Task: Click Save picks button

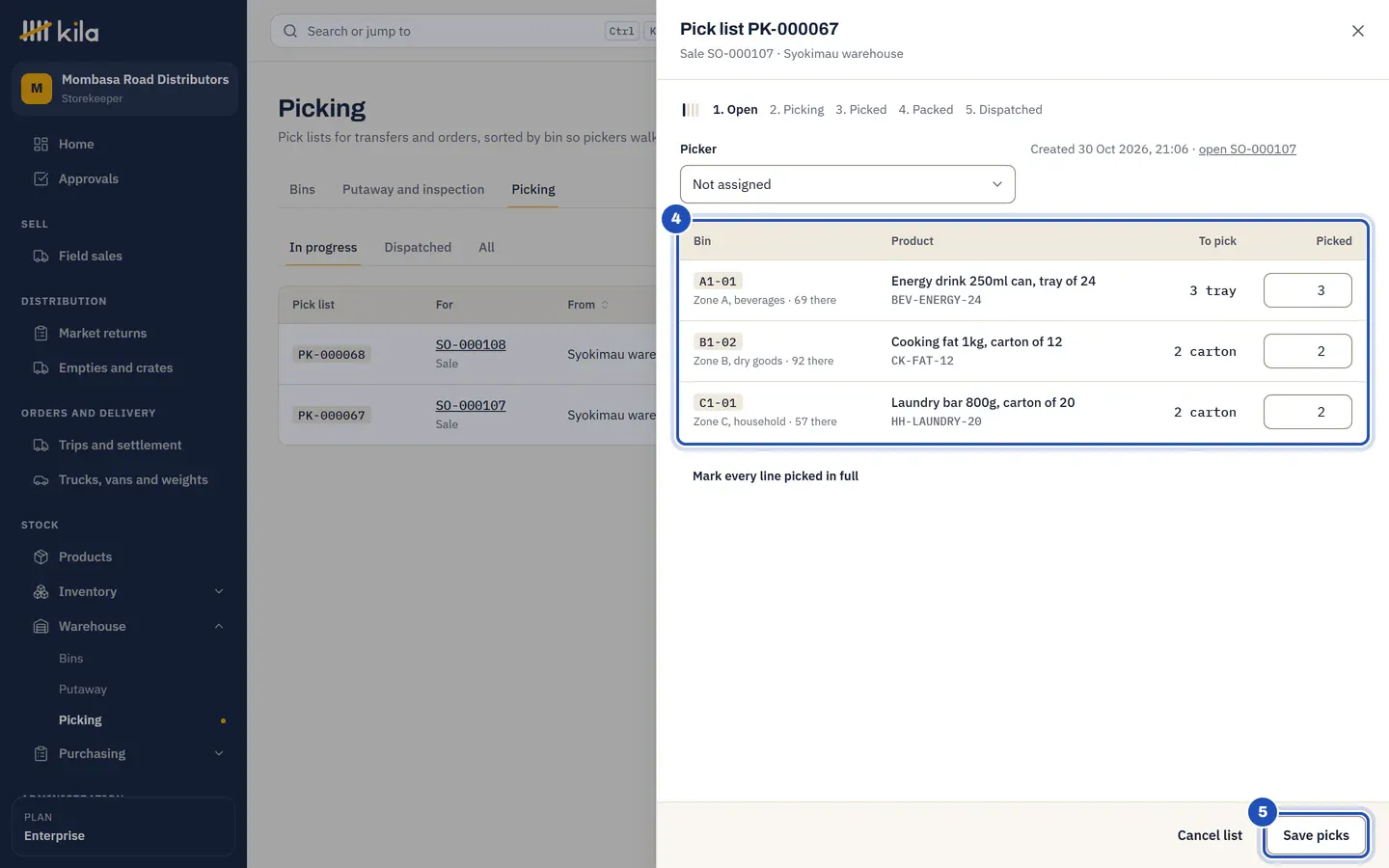Action: click(1316, 835)
